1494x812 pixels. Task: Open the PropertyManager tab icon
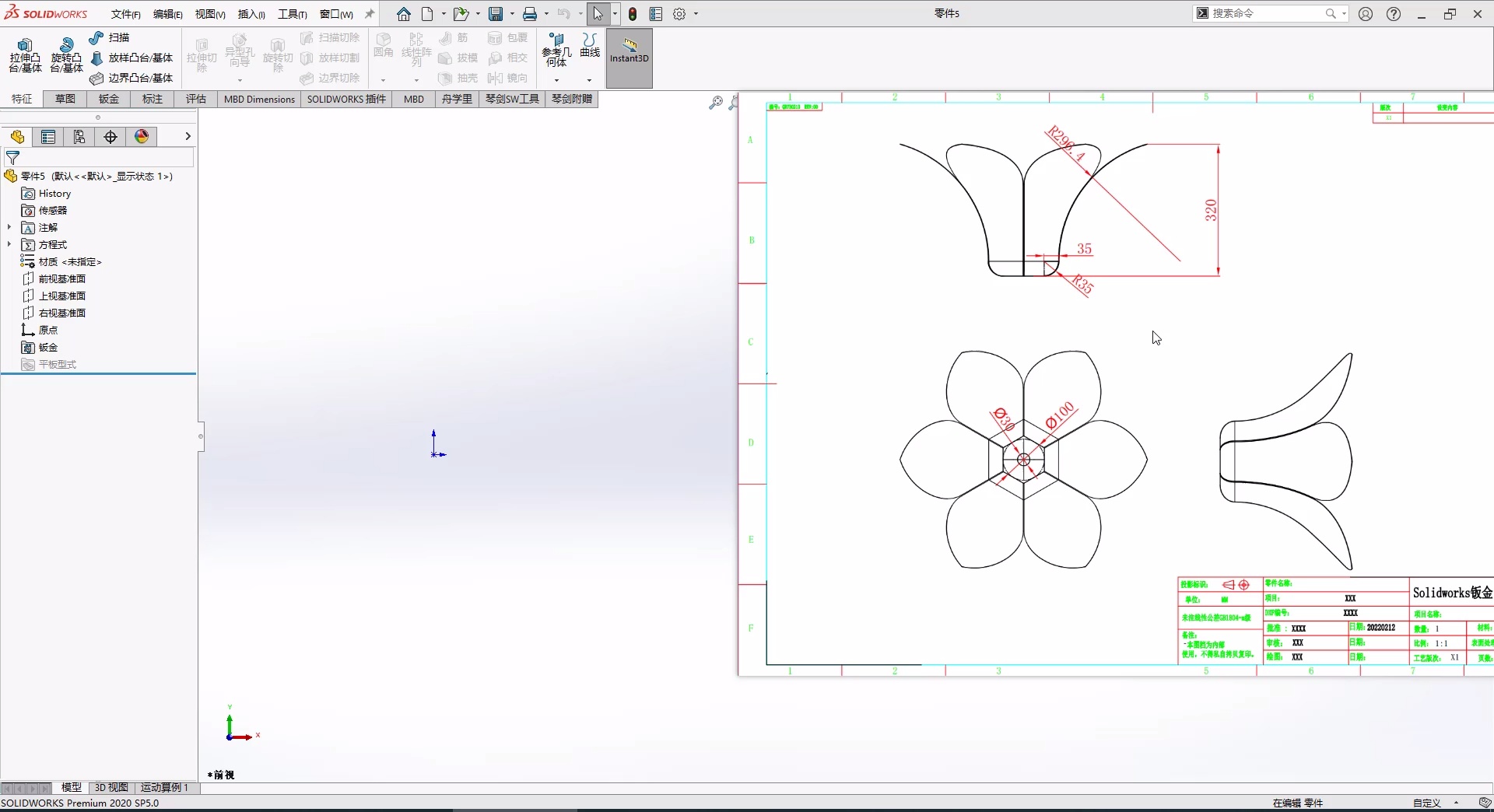[48, 137]
